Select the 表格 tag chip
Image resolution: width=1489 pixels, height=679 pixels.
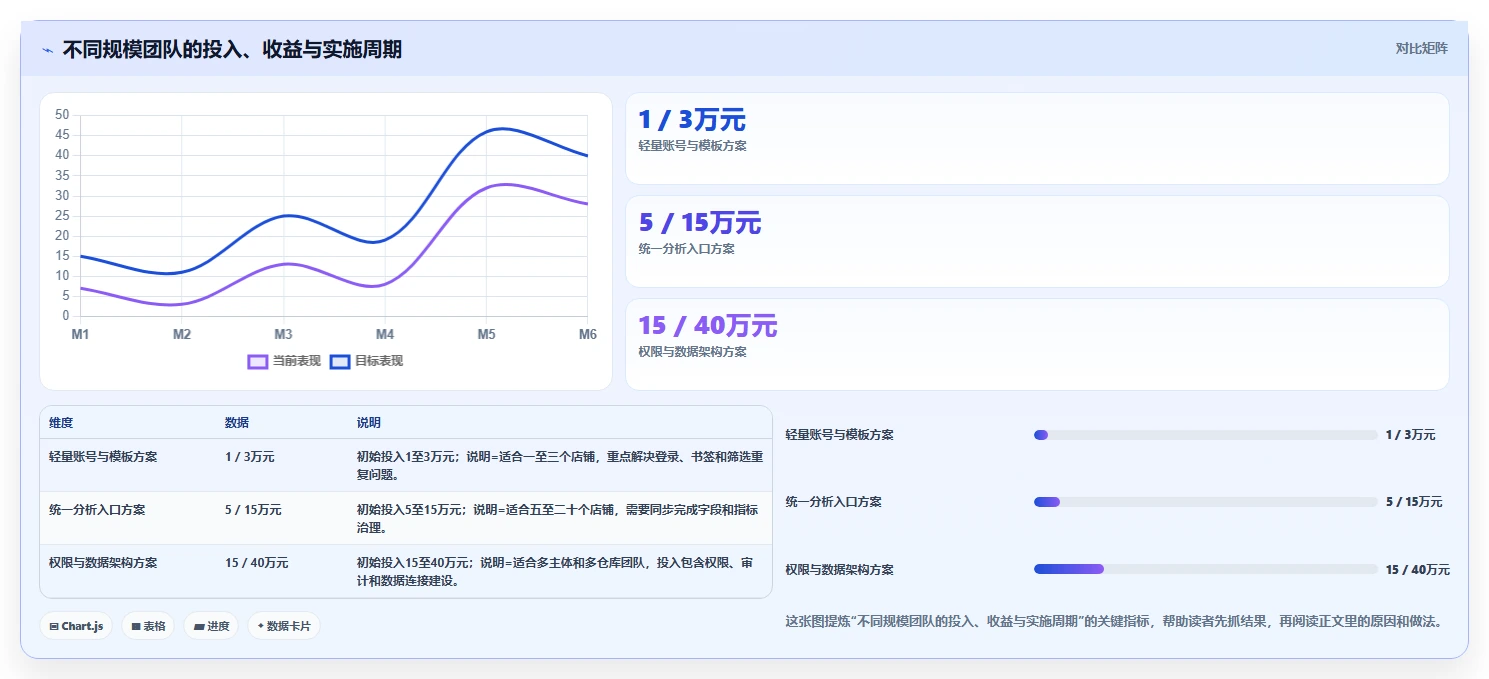[x=148, y=626]
